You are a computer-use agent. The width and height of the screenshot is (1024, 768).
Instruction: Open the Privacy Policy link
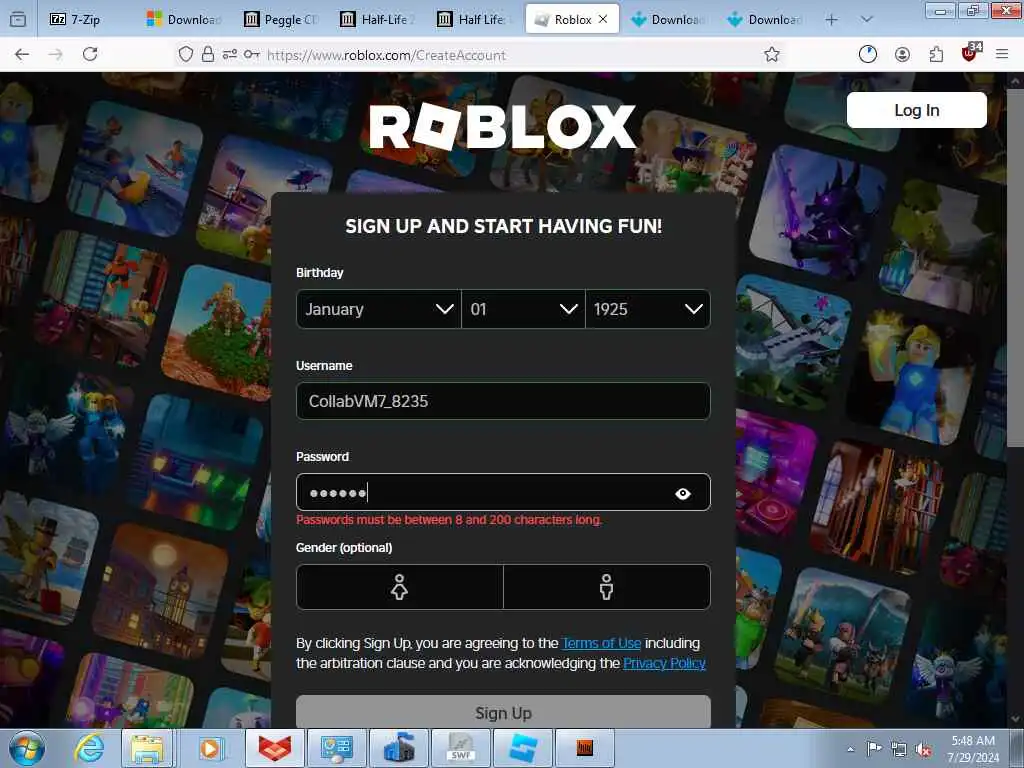click(664, 664)
